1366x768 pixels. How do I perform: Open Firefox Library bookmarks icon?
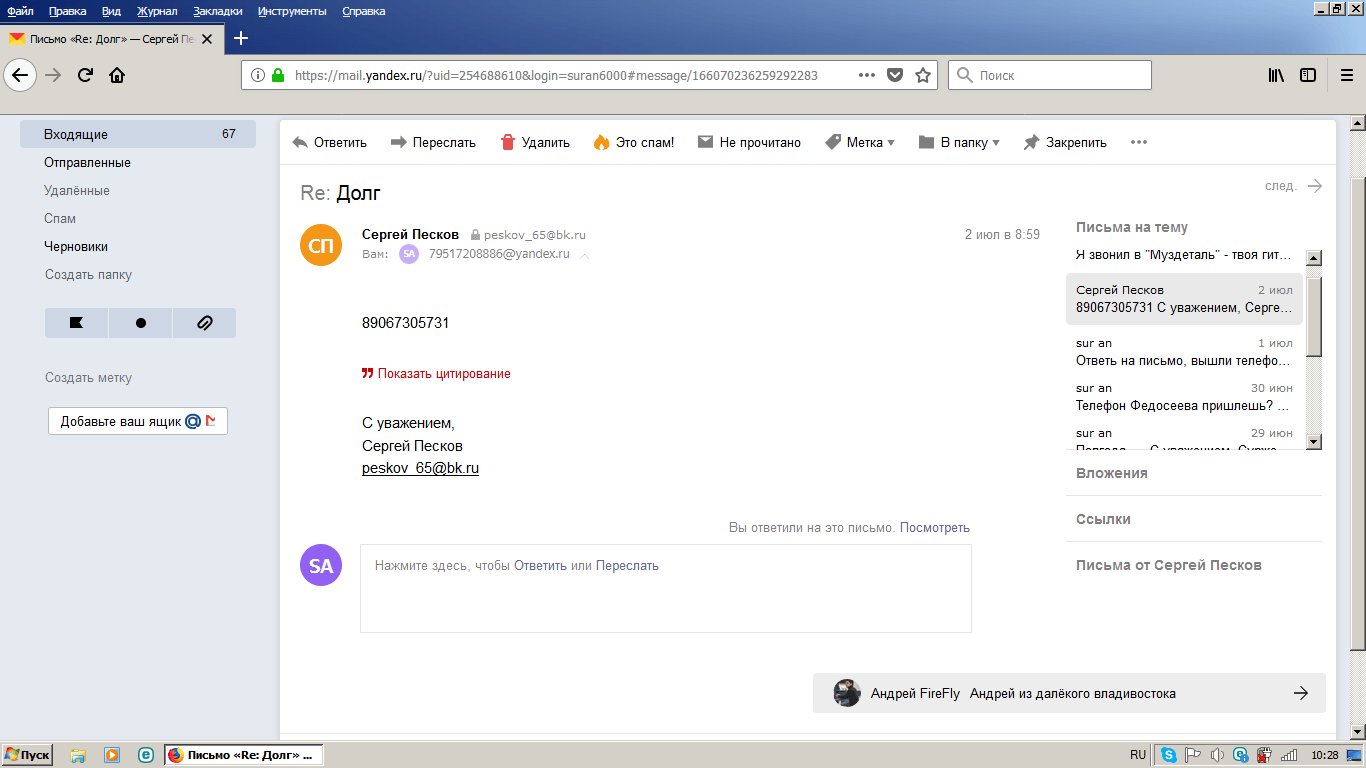tap(1277, 75)
